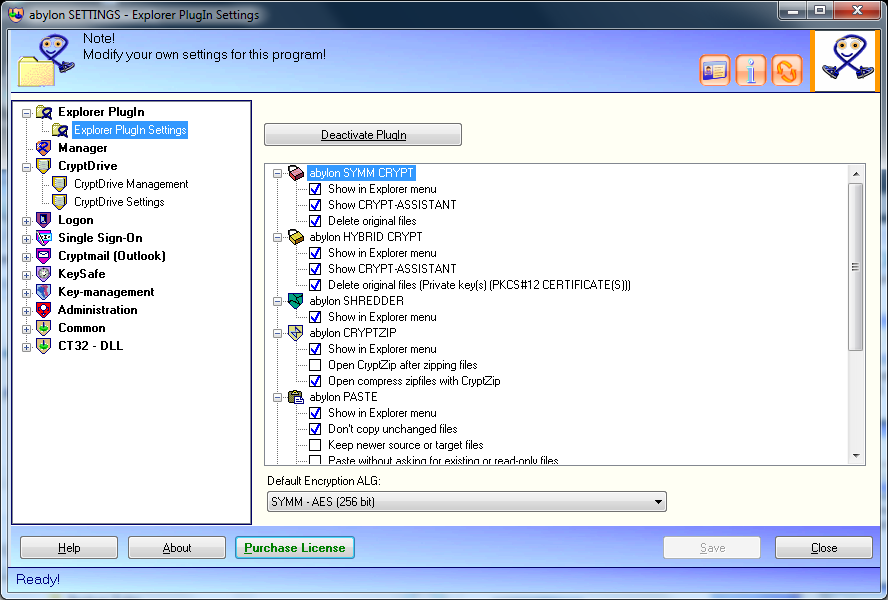Toggle SYMM CRYPT Delete original files checkbox
Image resolution: width=888 pixels, height=600 pixels.
point(315,221)
